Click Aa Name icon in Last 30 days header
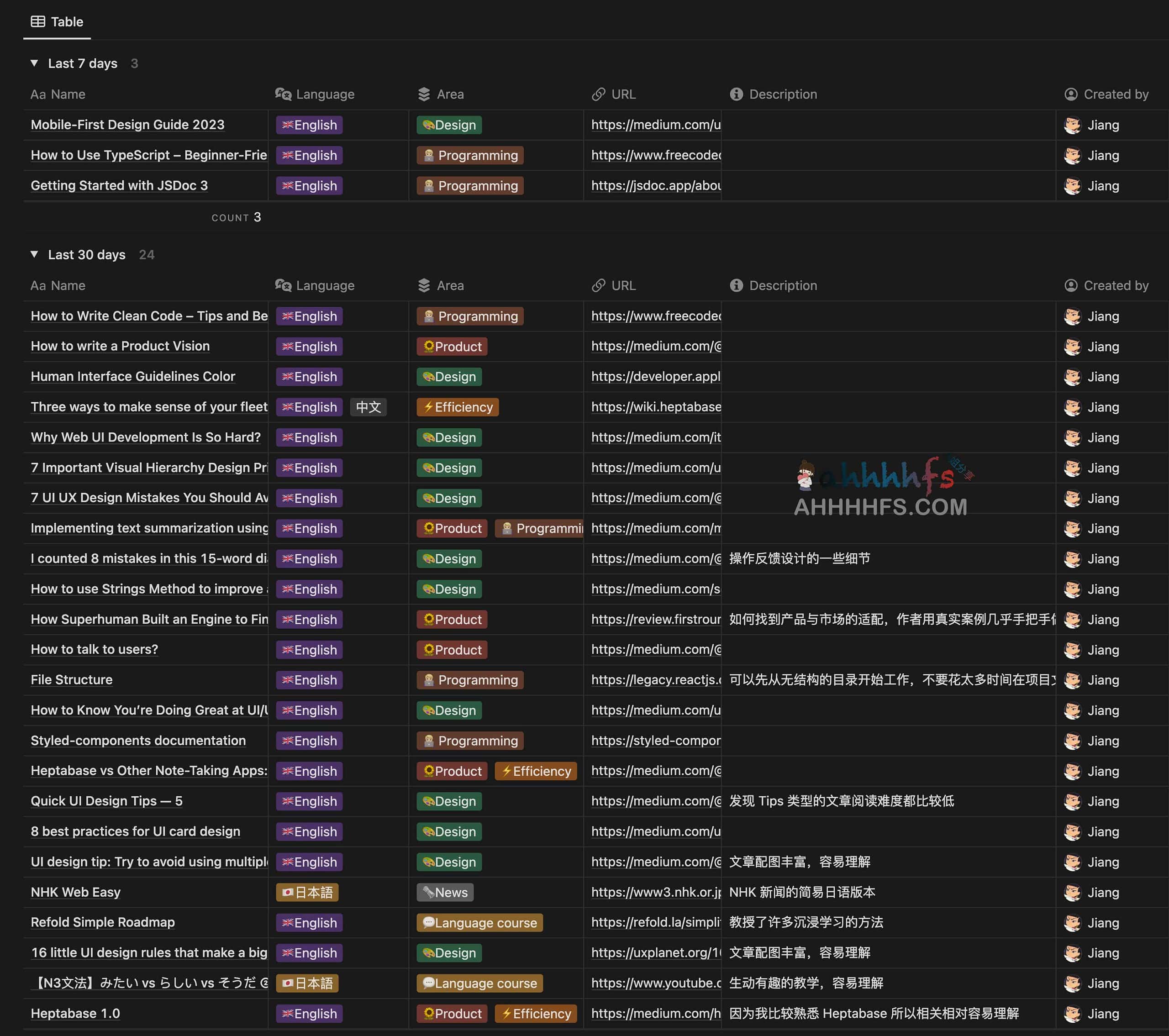1169x1036 pixels. tap(38, 285)
